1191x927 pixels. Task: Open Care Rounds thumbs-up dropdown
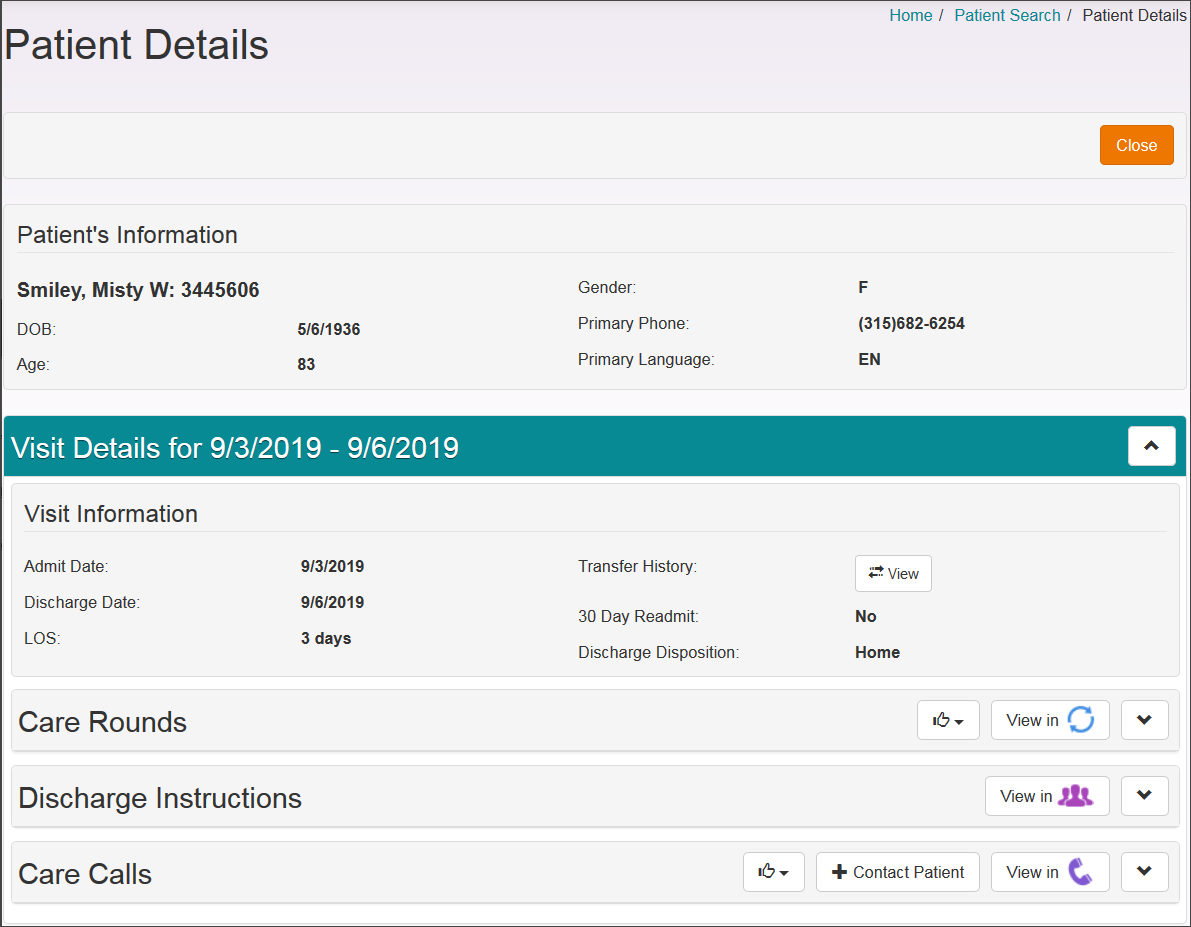point(947,720)
